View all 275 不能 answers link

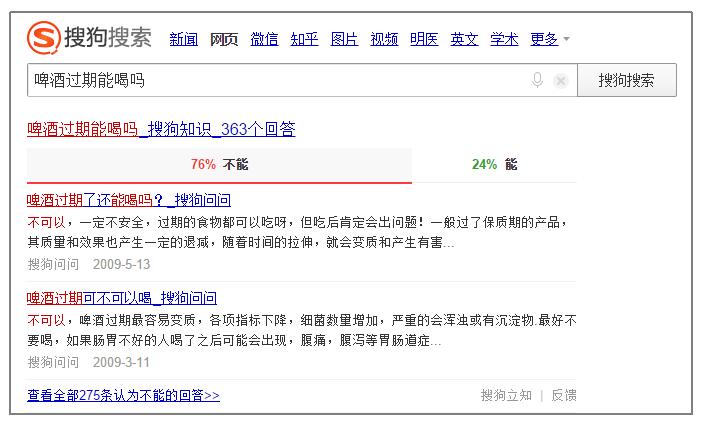124,395
